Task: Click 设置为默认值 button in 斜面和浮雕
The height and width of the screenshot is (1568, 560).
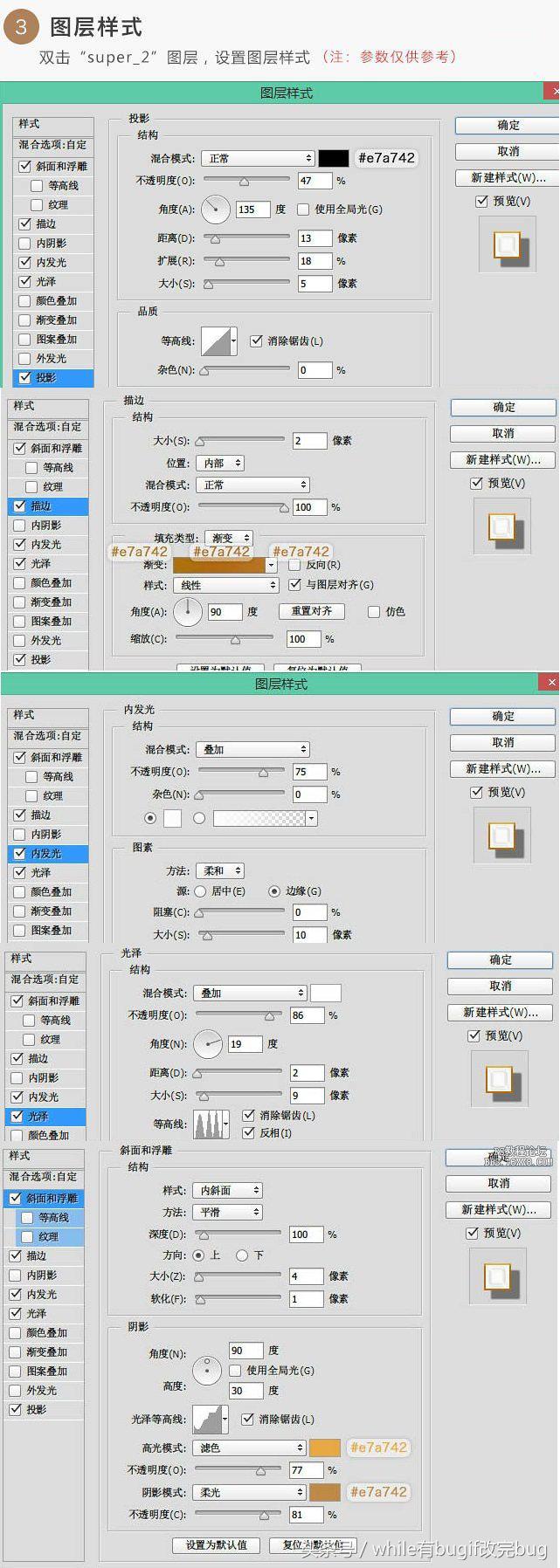Action: 216,1544
